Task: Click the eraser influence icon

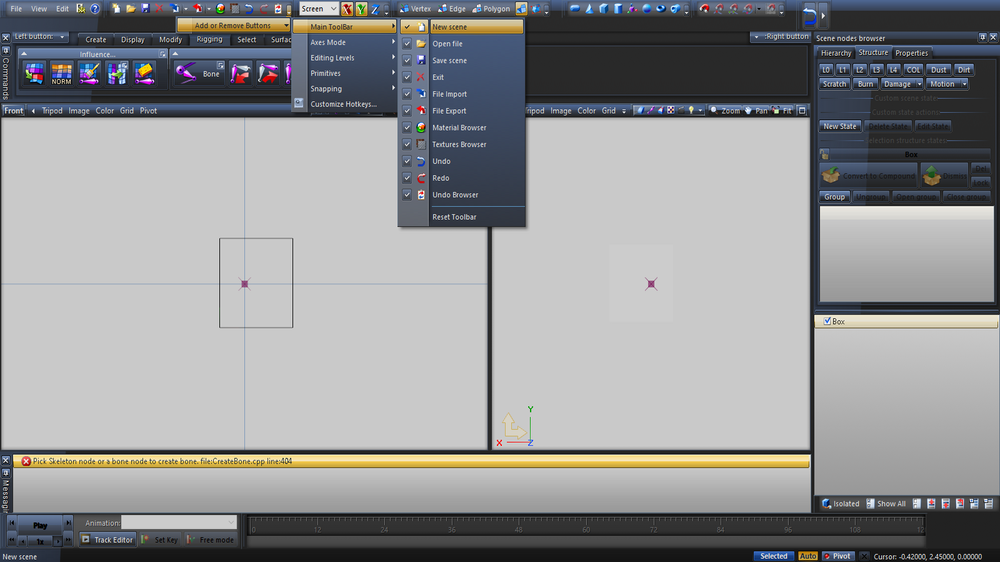Action: click(x=144, y=74)
